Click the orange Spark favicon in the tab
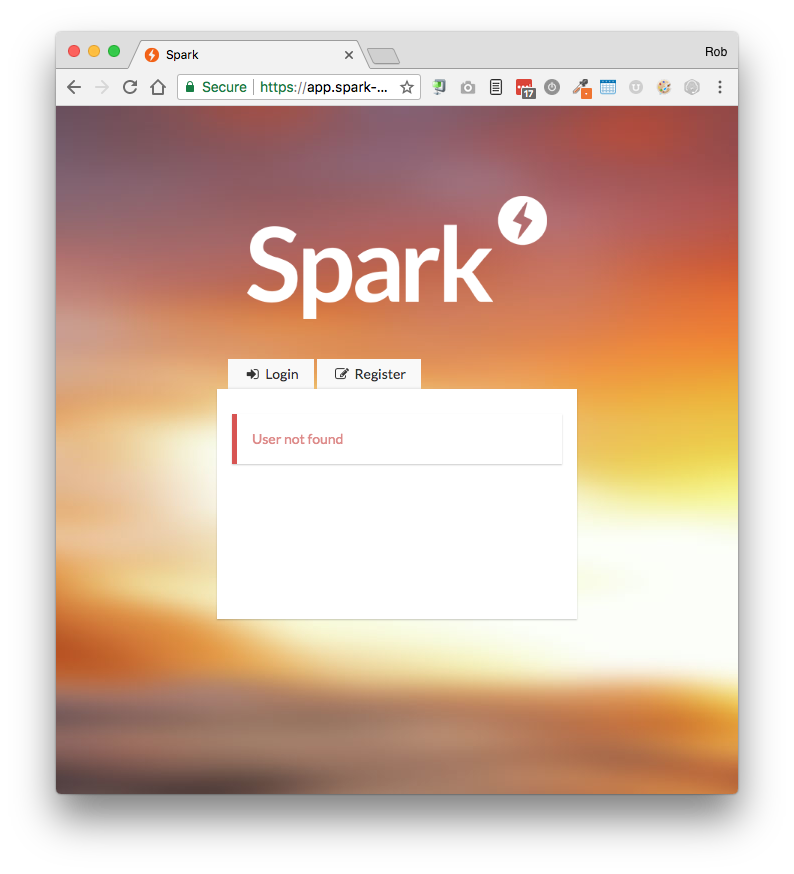The image size is (794, 874). click(x=152, y=55)
